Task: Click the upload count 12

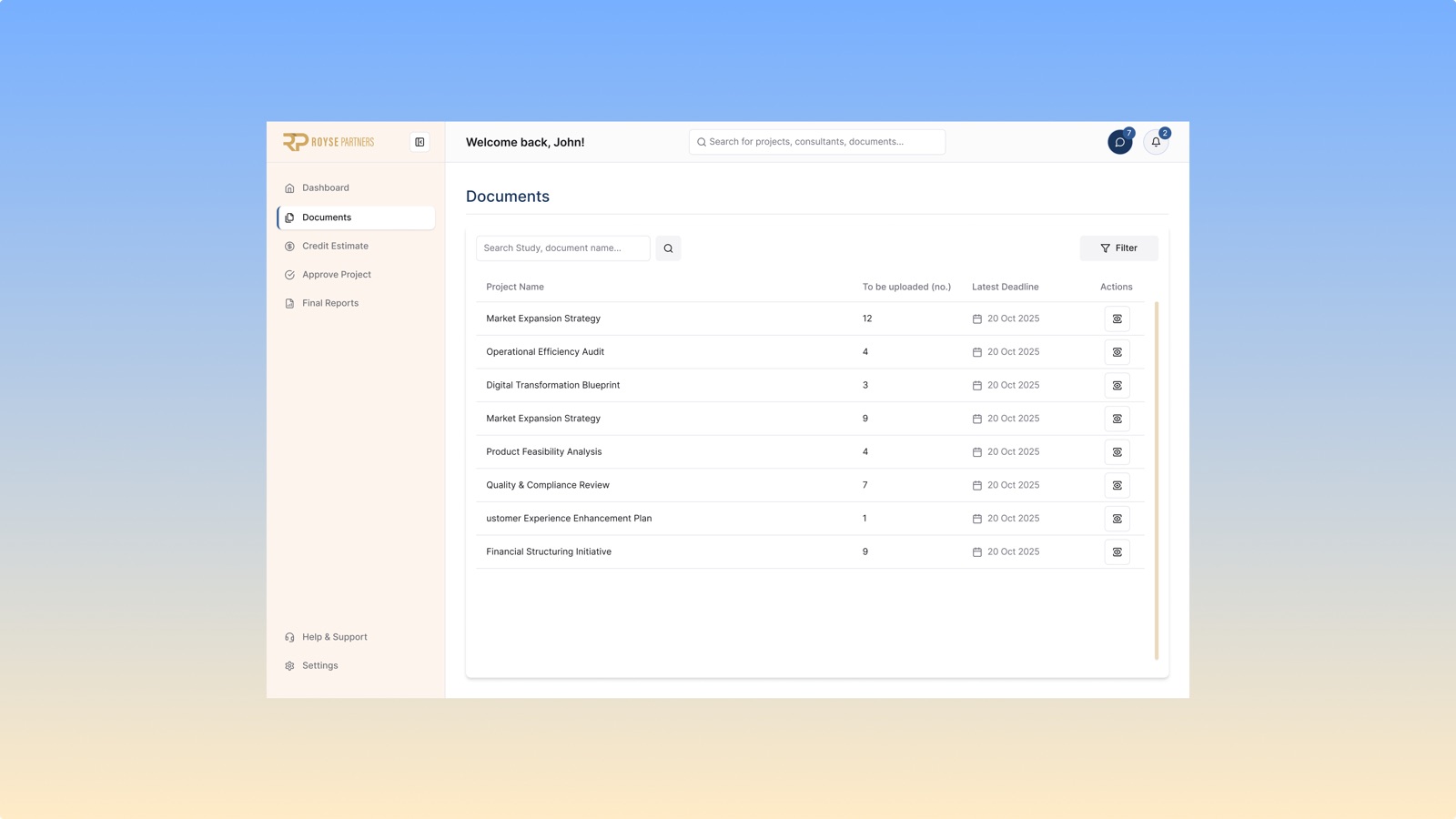Action: coord(867,318)
